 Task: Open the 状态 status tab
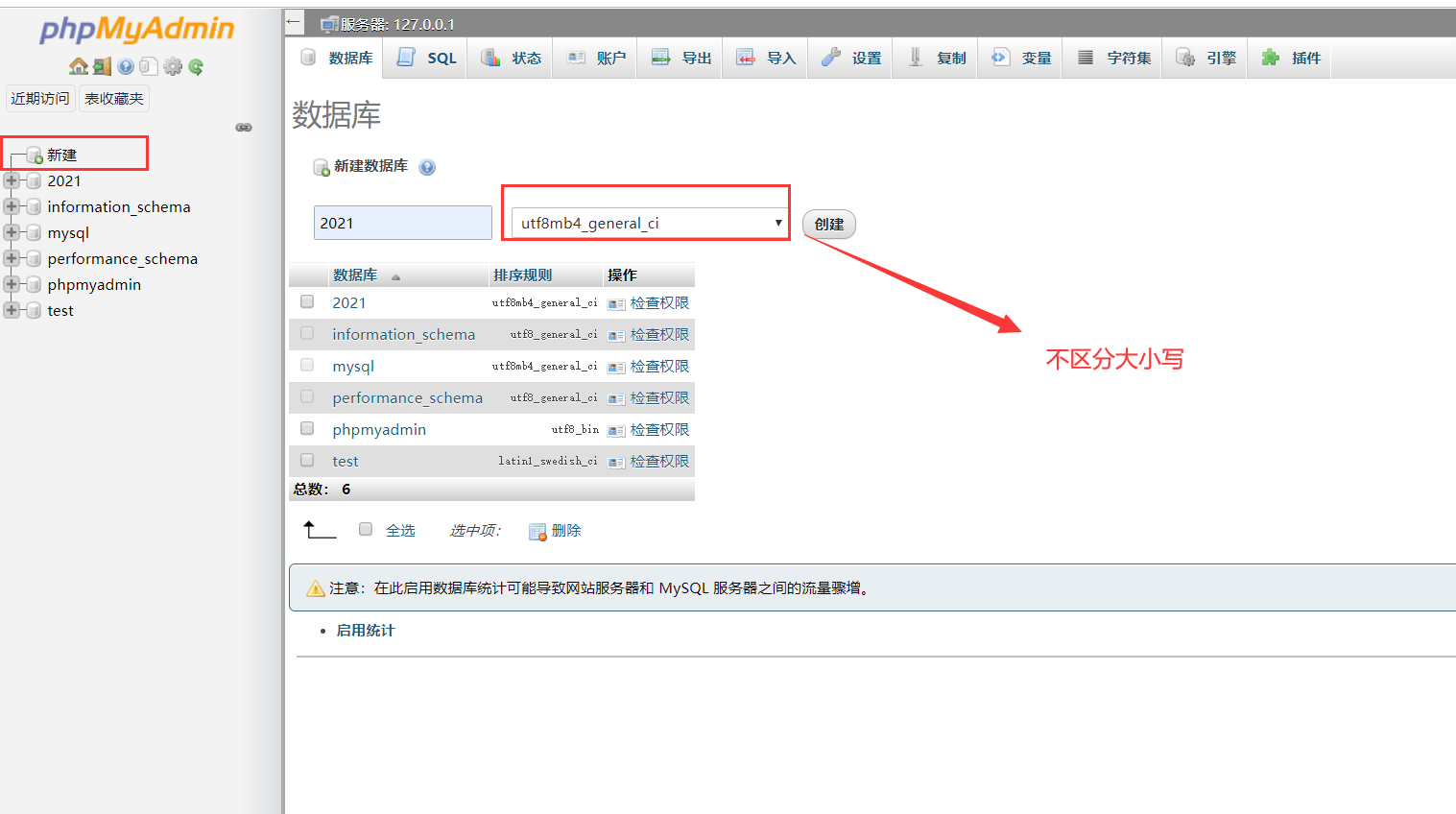[x=511, y=58]
